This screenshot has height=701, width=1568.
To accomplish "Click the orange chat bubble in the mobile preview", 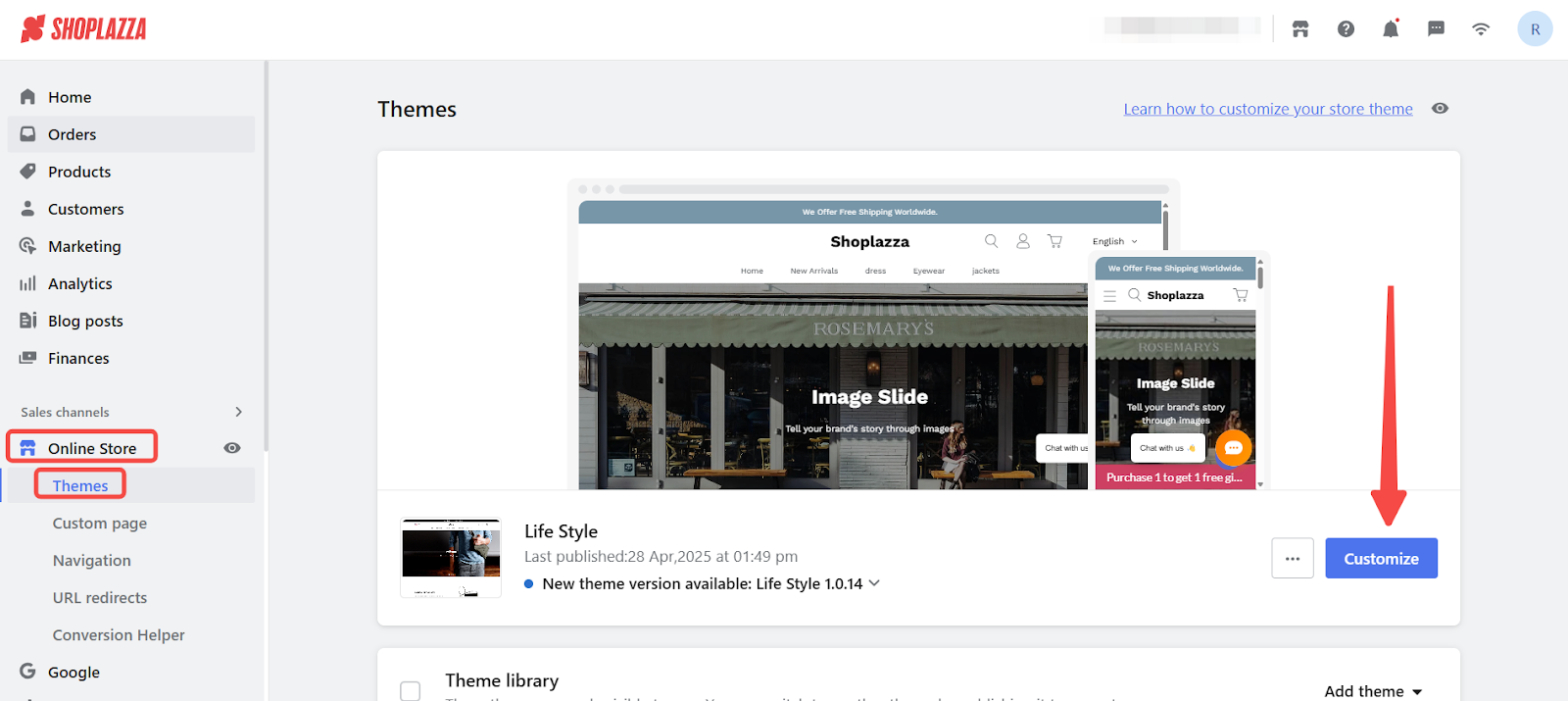I will pyautogui.click(x=1234, y=448).
